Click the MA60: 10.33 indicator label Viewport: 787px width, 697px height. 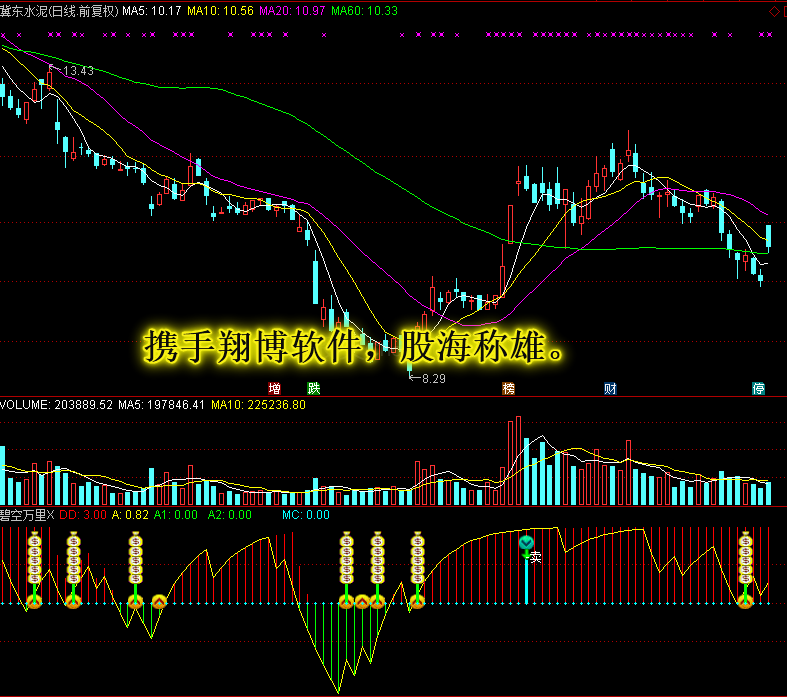[364, 11]
